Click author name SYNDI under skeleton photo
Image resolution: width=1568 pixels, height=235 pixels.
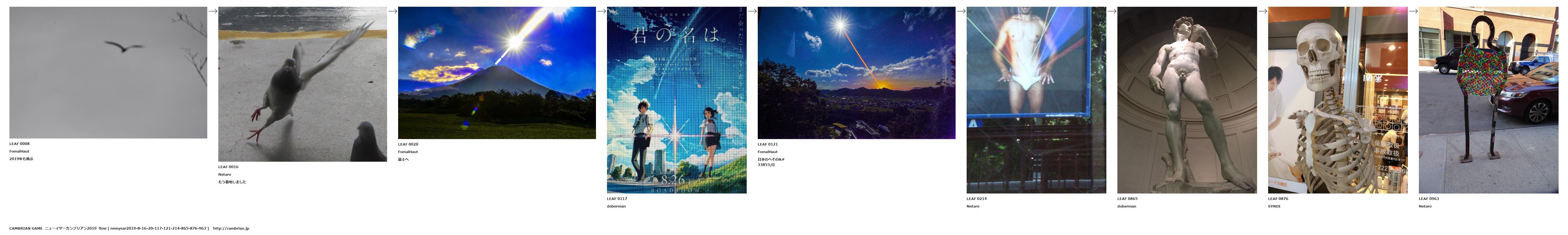click(x=1274, y=206)
